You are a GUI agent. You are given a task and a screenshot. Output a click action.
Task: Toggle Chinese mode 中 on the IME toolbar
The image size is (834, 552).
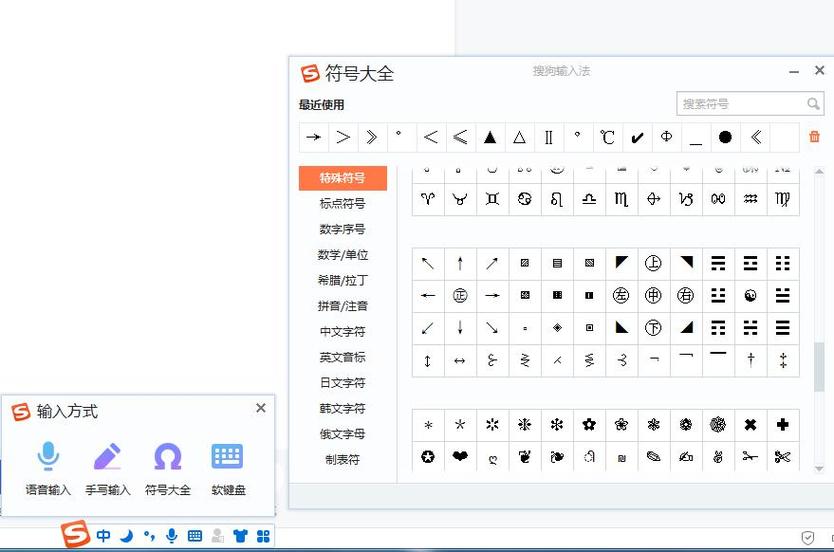tap(104, 536)
